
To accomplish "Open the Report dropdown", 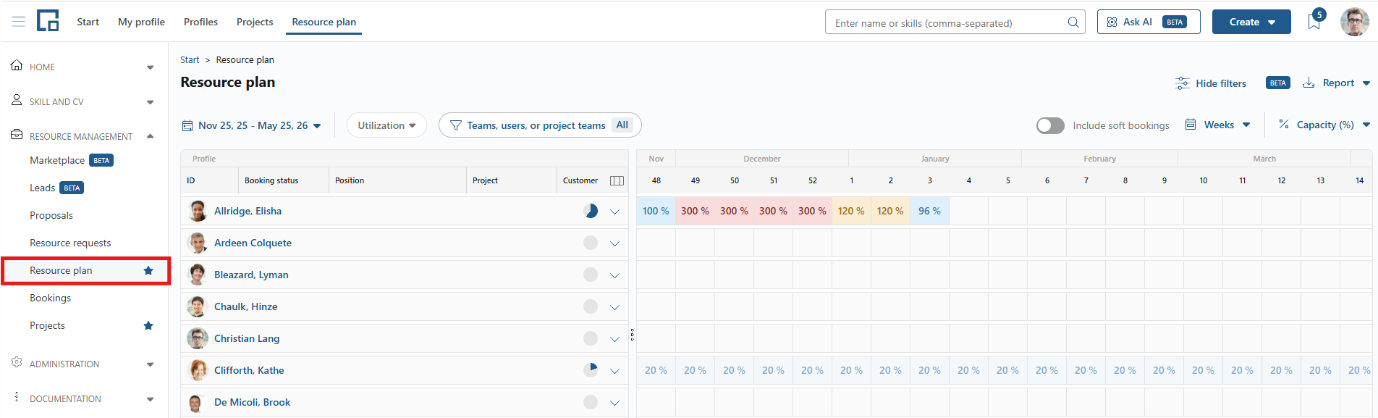I will [x=1336, y=83].
